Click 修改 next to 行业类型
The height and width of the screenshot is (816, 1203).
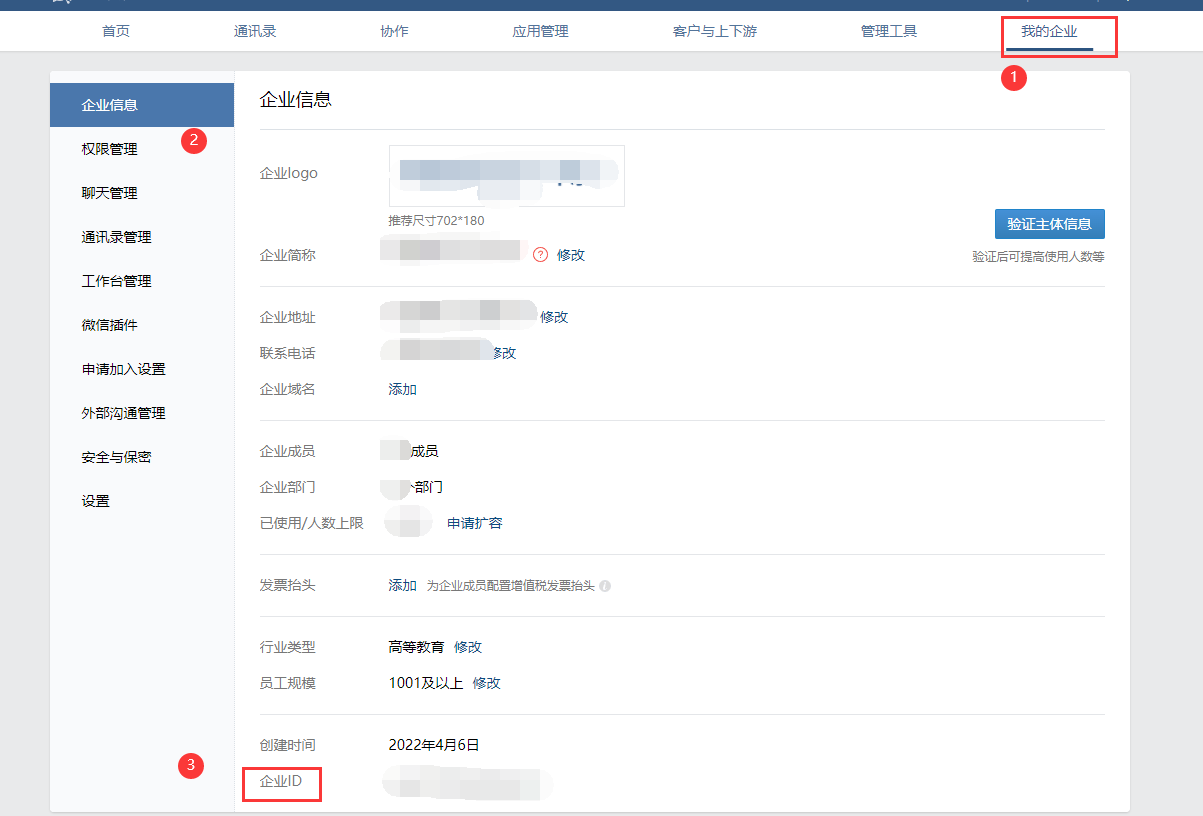[x=468, y=647]
